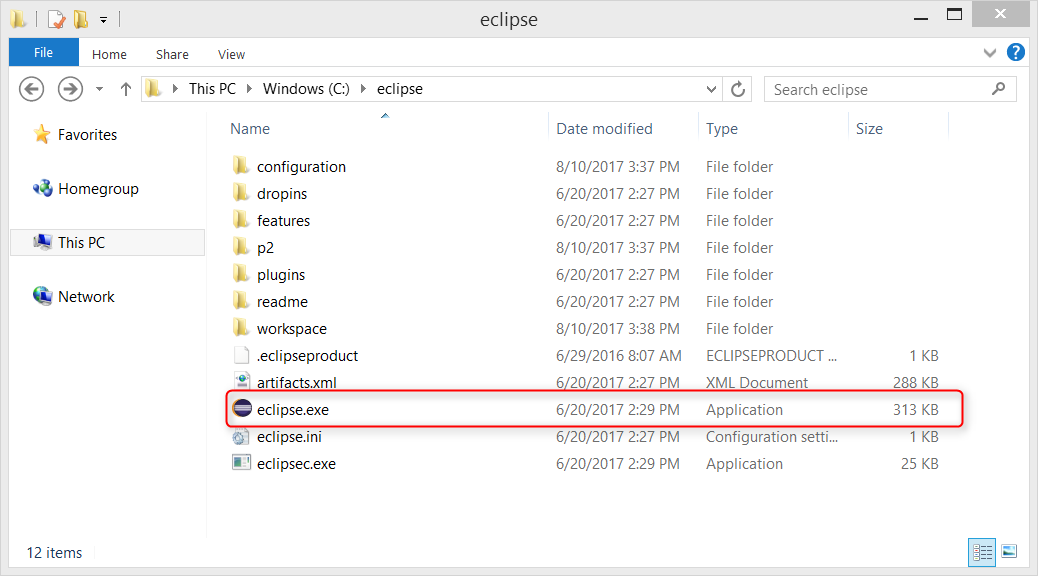Select the features folder icon
This screenshot has height=576, width=1038.
241,220
